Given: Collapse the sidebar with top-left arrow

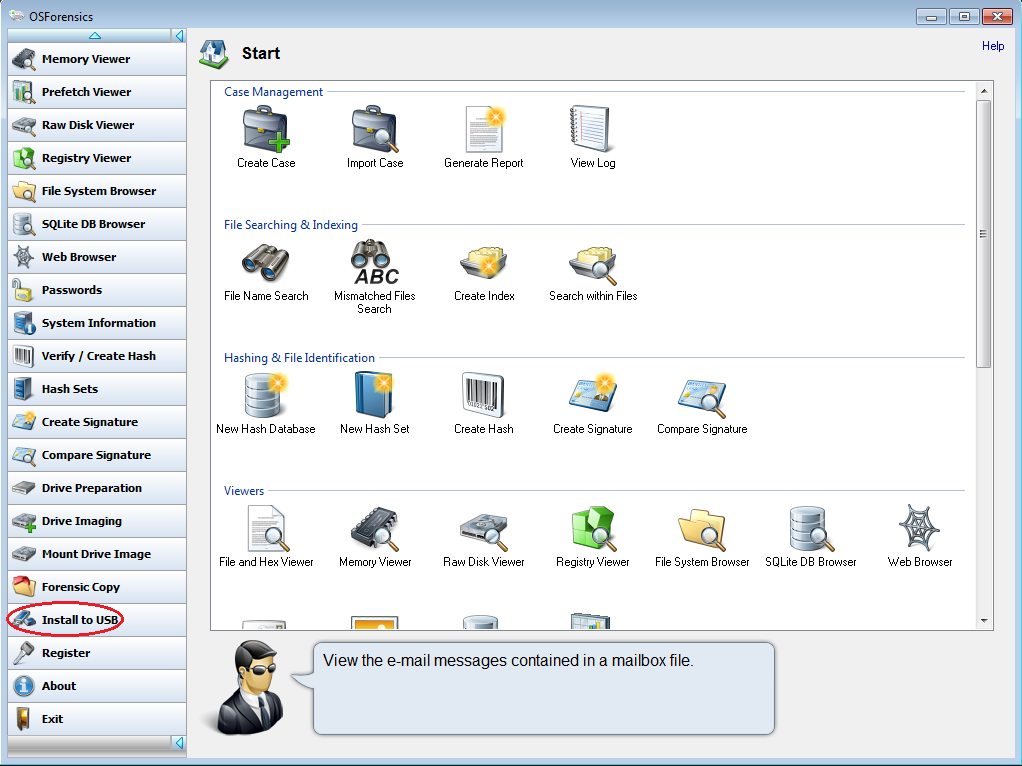Looking at the screenshot, I should (179, 36).
